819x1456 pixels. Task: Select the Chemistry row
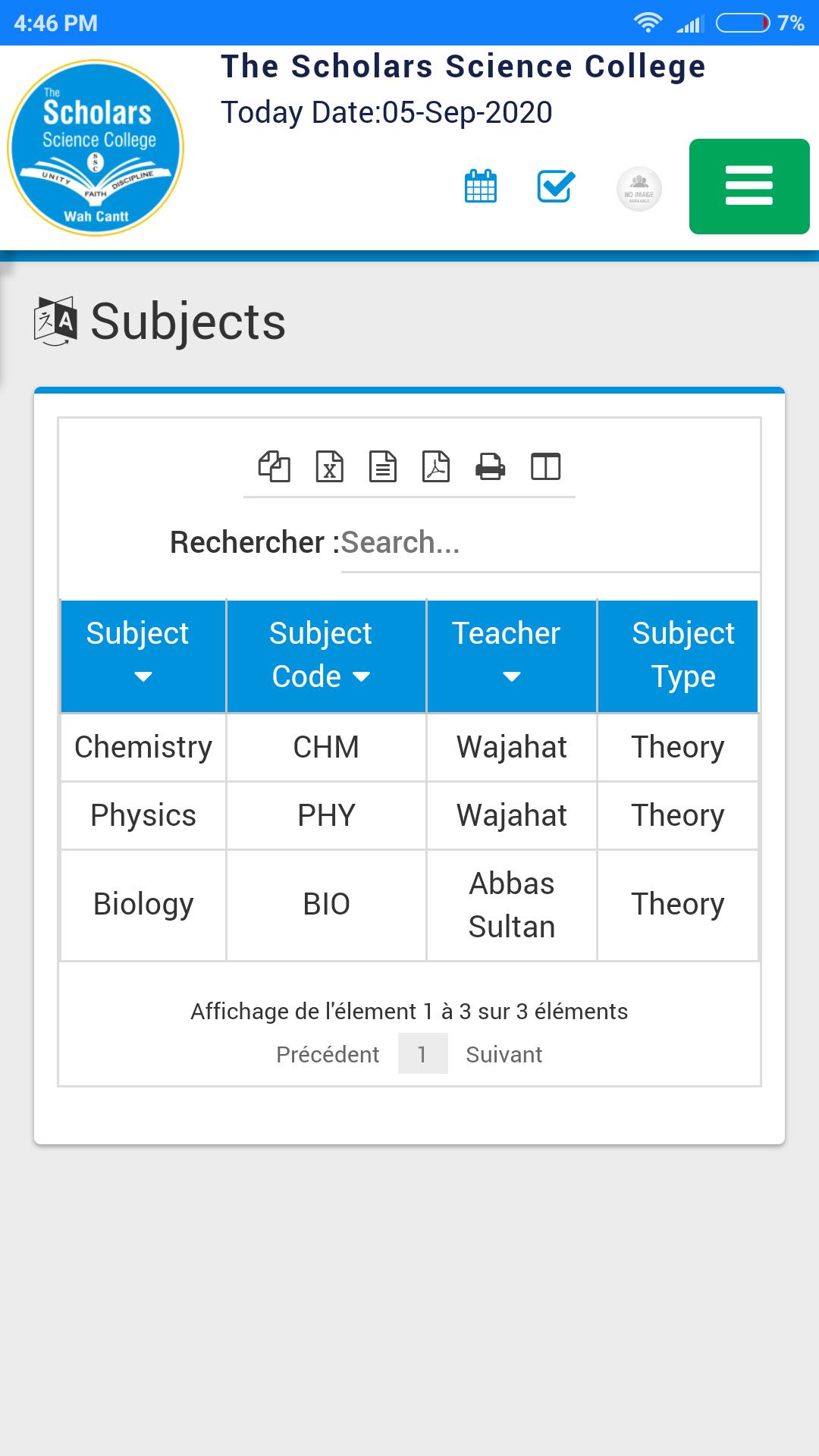409,747
